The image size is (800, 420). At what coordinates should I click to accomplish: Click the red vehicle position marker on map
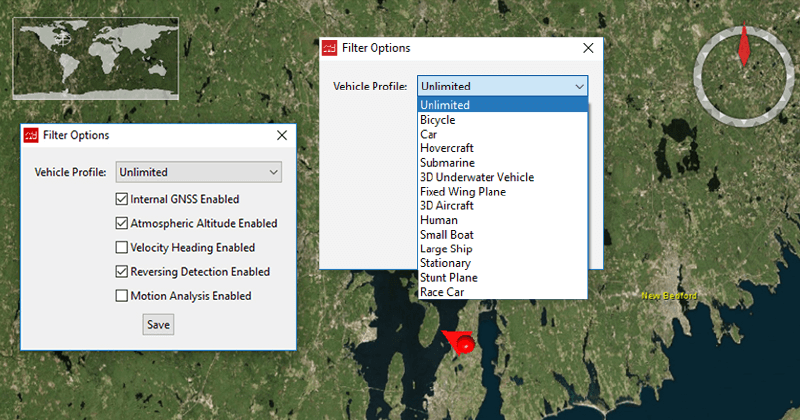click(x=462, y=343)
